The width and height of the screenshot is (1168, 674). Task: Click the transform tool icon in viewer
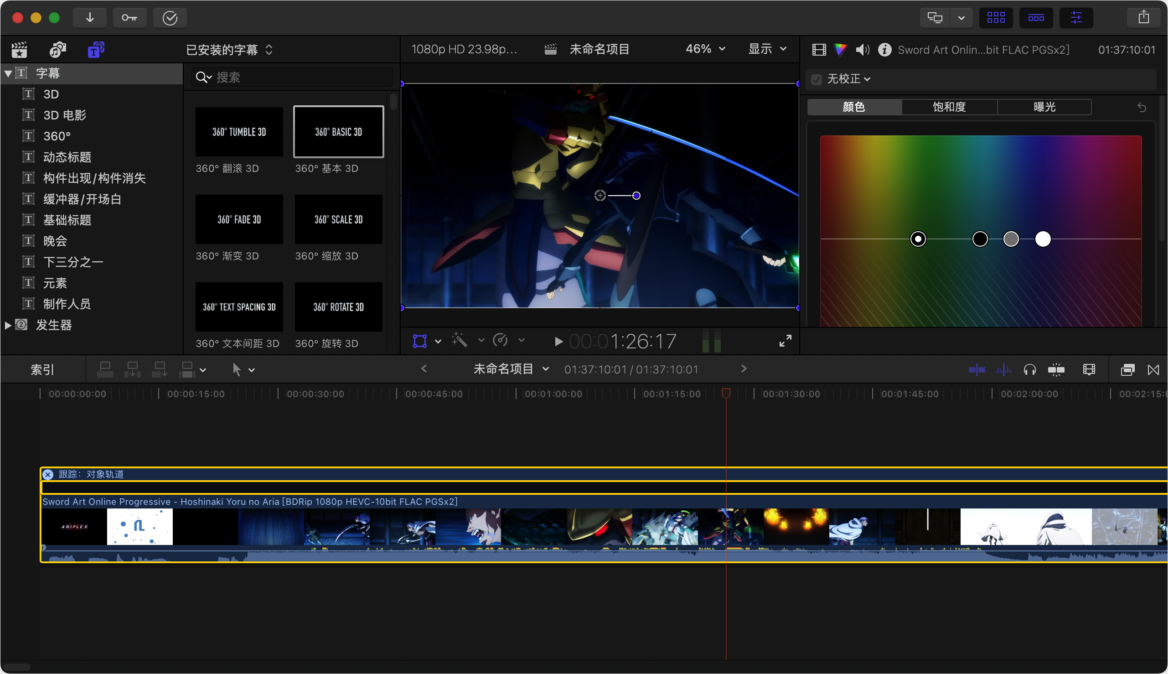[x=420, y=341]
